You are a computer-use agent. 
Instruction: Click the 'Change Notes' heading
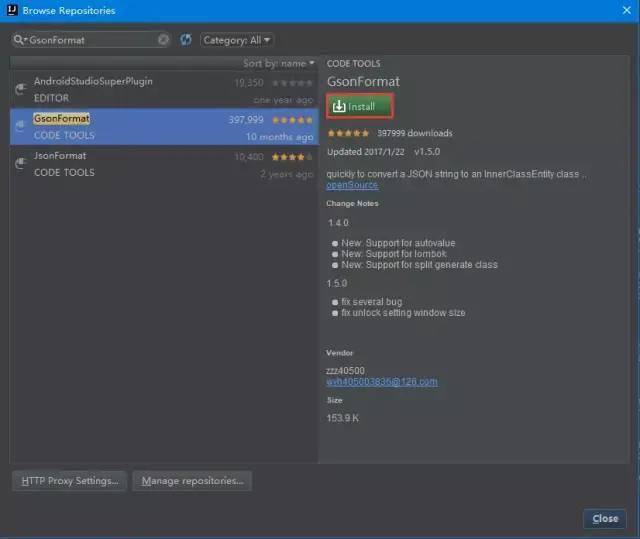click(352, 204)
